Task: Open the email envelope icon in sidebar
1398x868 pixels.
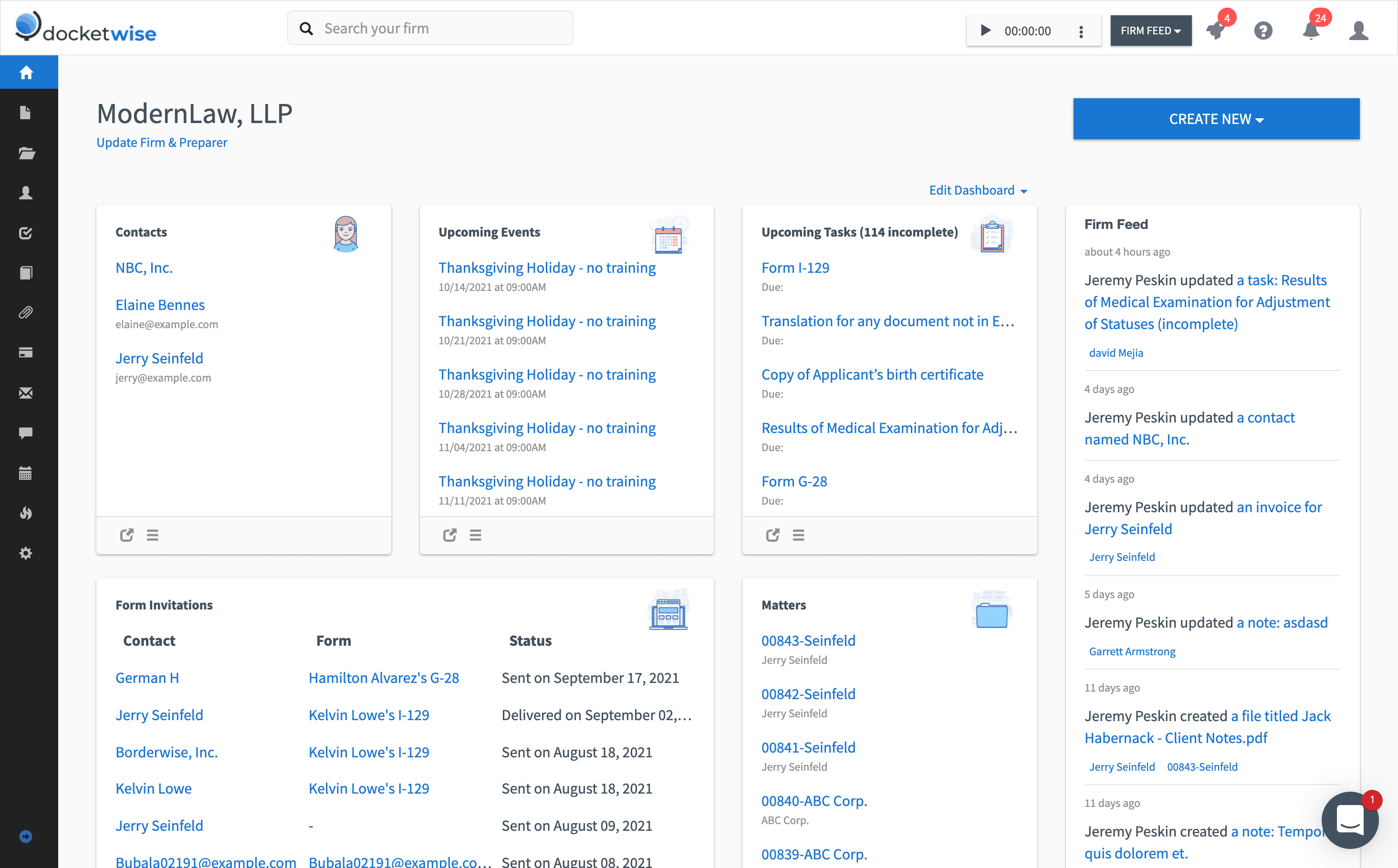Action: [26, 393]
